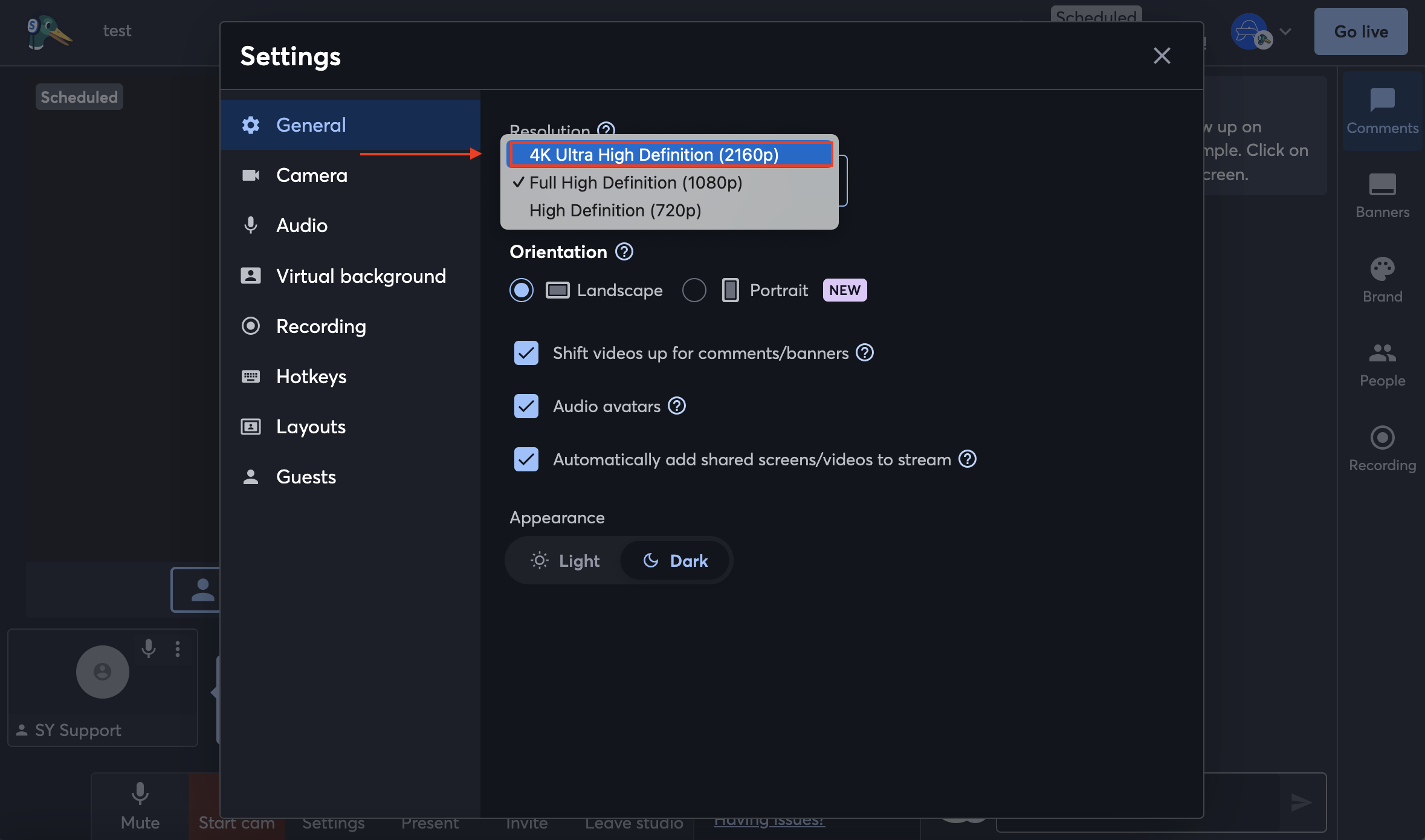
Task: Open the Recording side panel
Action: tap(1382, 449)
